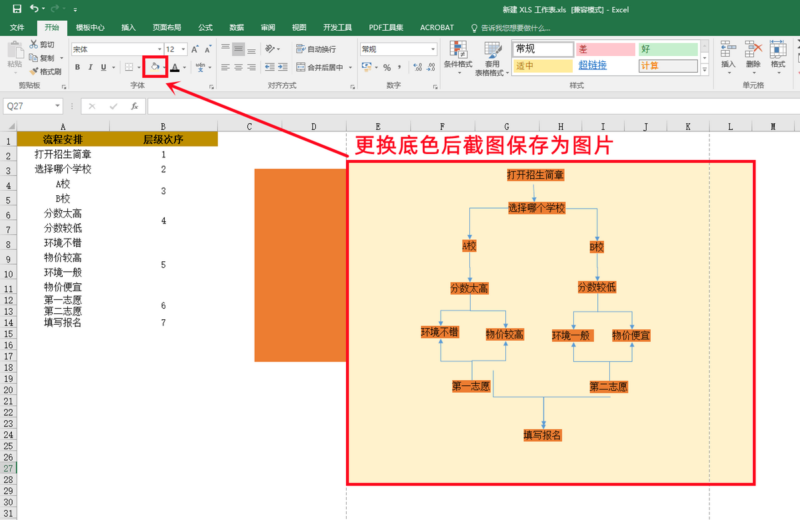Click the insert function fx icon

(135, 106)
